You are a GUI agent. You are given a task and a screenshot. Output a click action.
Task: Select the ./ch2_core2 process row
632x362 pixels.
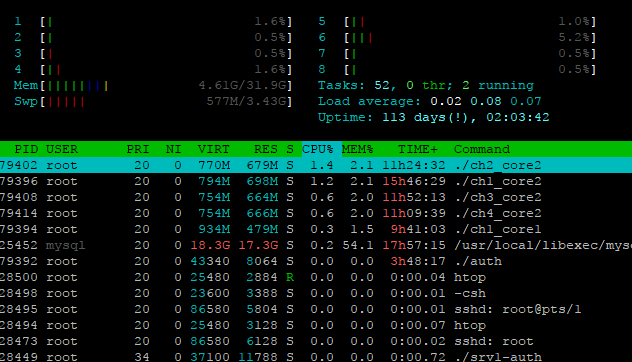[x=316, y=165]
